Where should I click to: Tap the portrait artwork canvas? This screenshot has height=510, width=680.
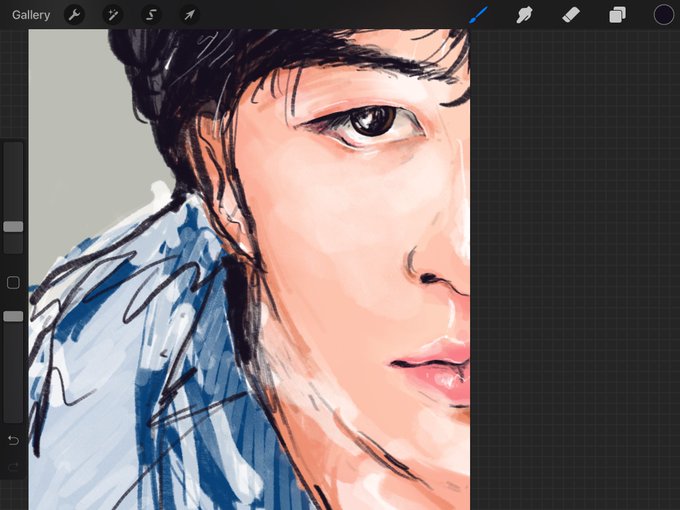click(249, 270)
